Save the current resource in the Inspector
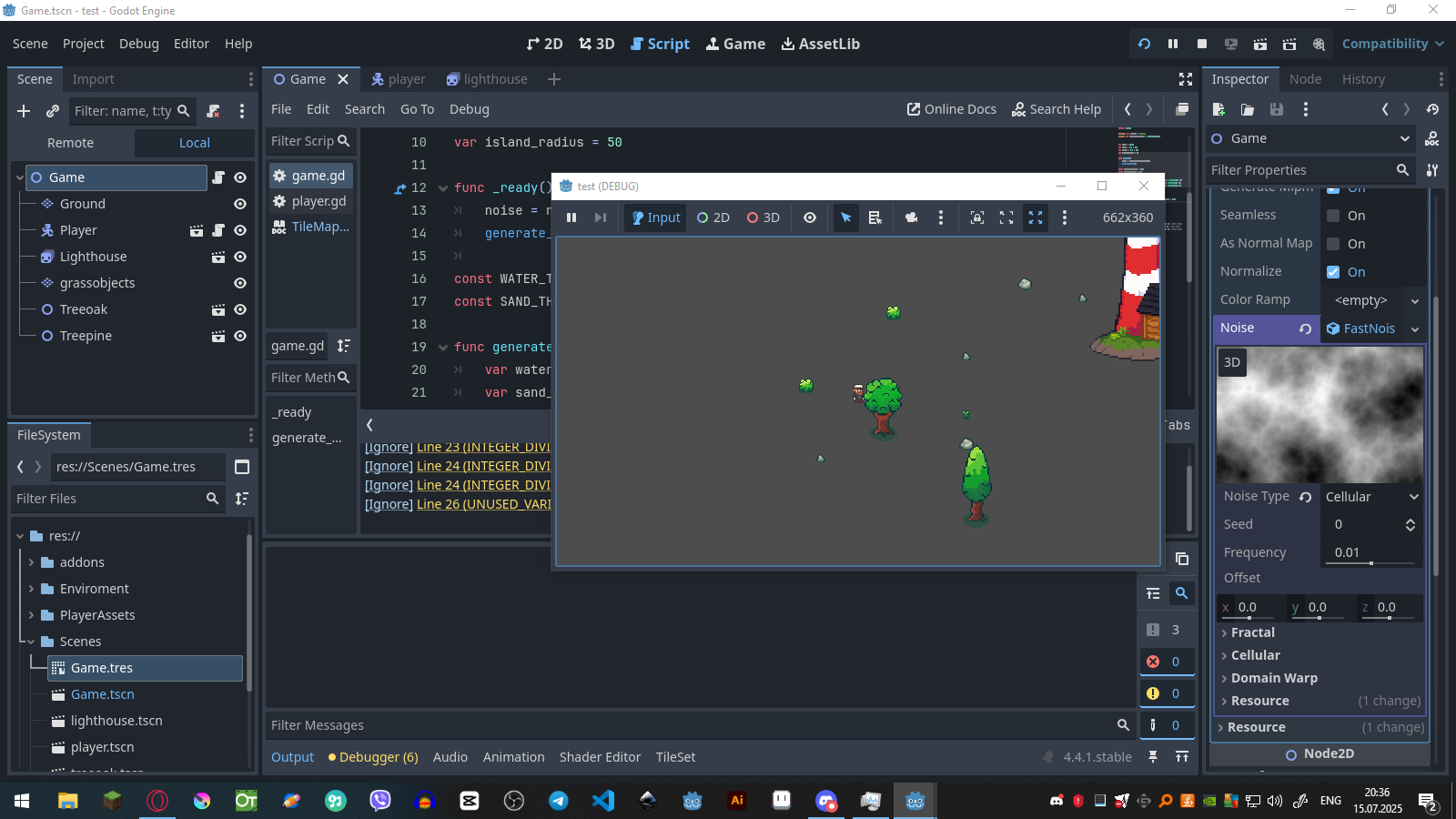1456x819 pixels. point(1277,109)
